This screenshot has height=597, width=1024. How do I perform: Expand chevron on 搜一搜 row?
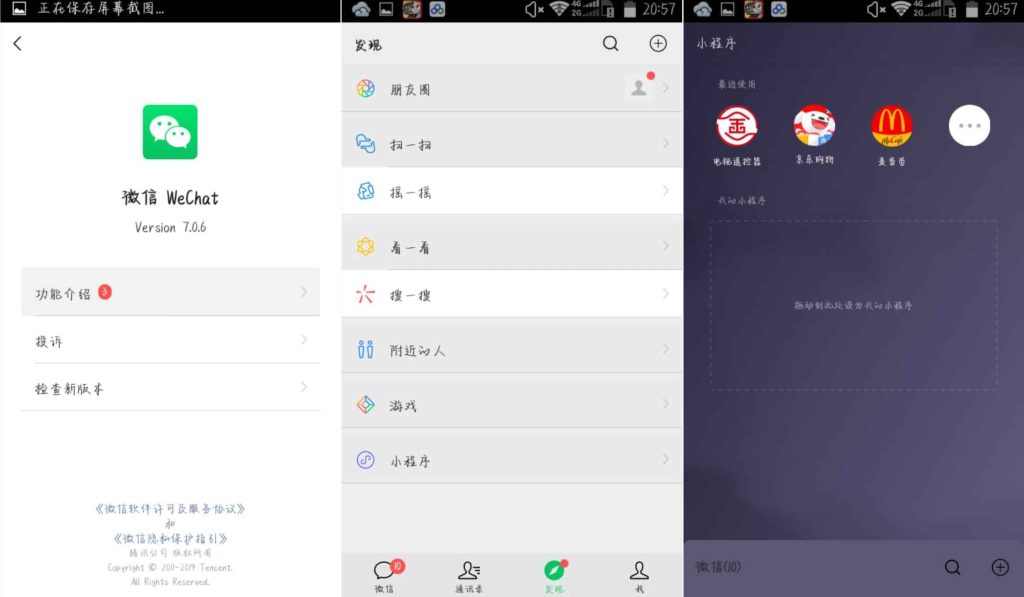[665, 294]
